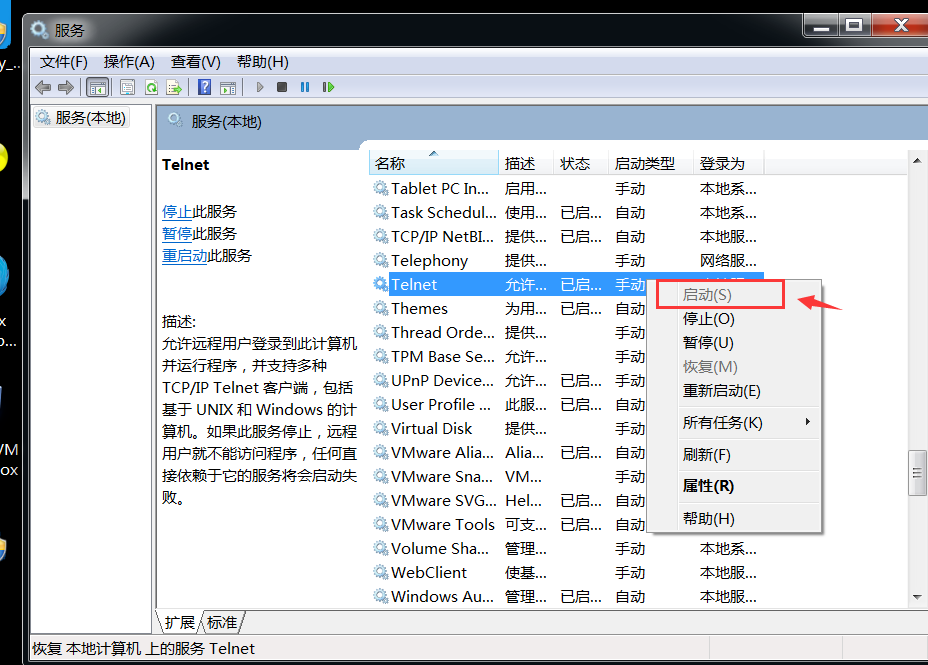Pause the service with the pause icon
The image size is (928, 665).
pos(304,87)
